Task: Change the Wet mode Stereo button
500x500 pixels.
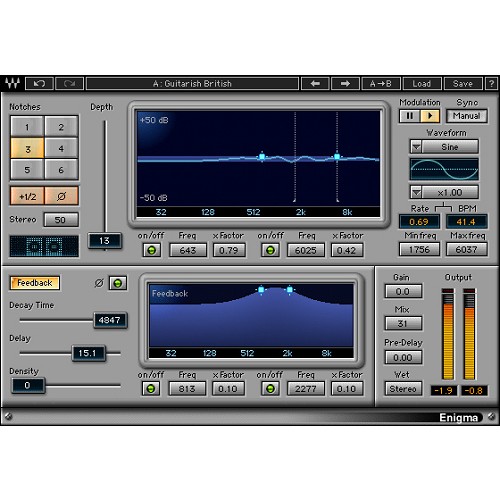Action: tap(403, 389)
